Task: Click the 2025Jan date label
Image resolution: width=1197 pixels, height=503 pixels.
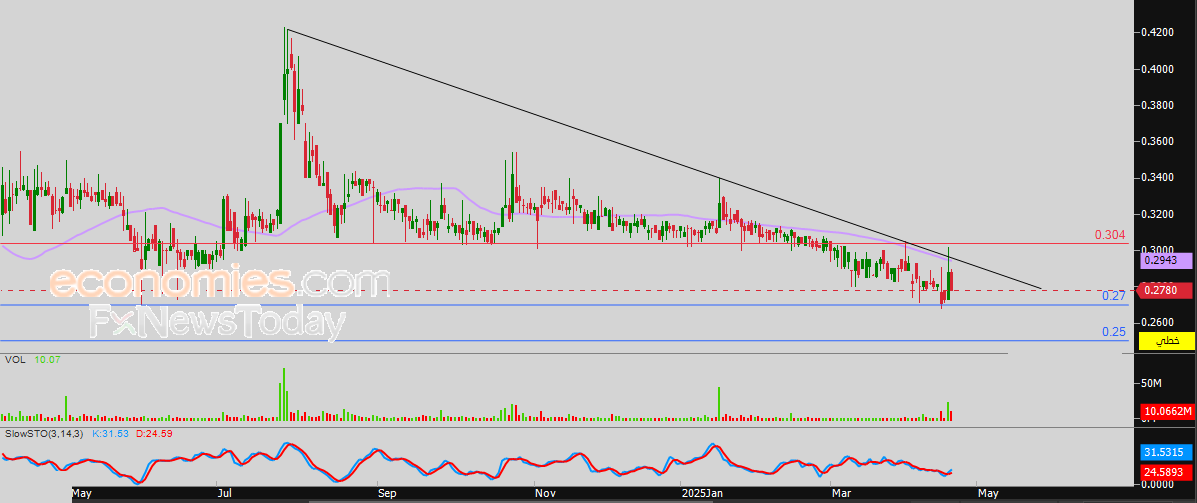Action: pos(702,493)
